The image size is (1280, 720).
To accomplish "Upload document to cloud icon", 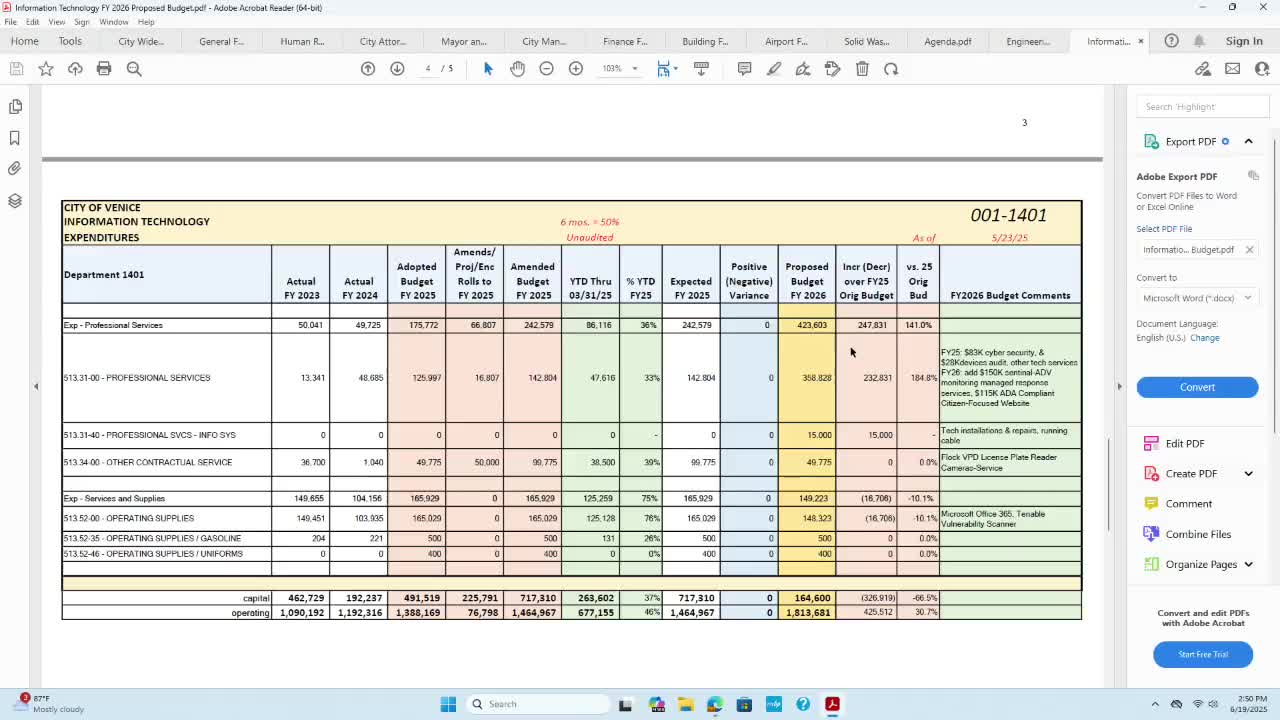I will [75, 68].
